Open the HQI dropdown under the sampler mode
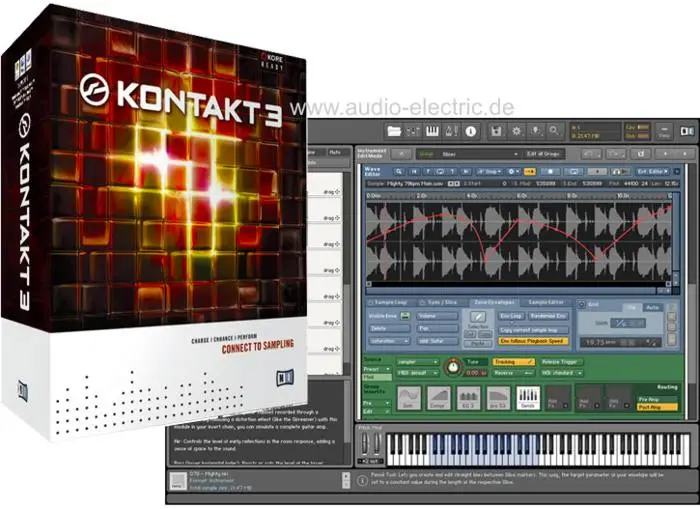700x509 pixels. click(x=417, y=373)
